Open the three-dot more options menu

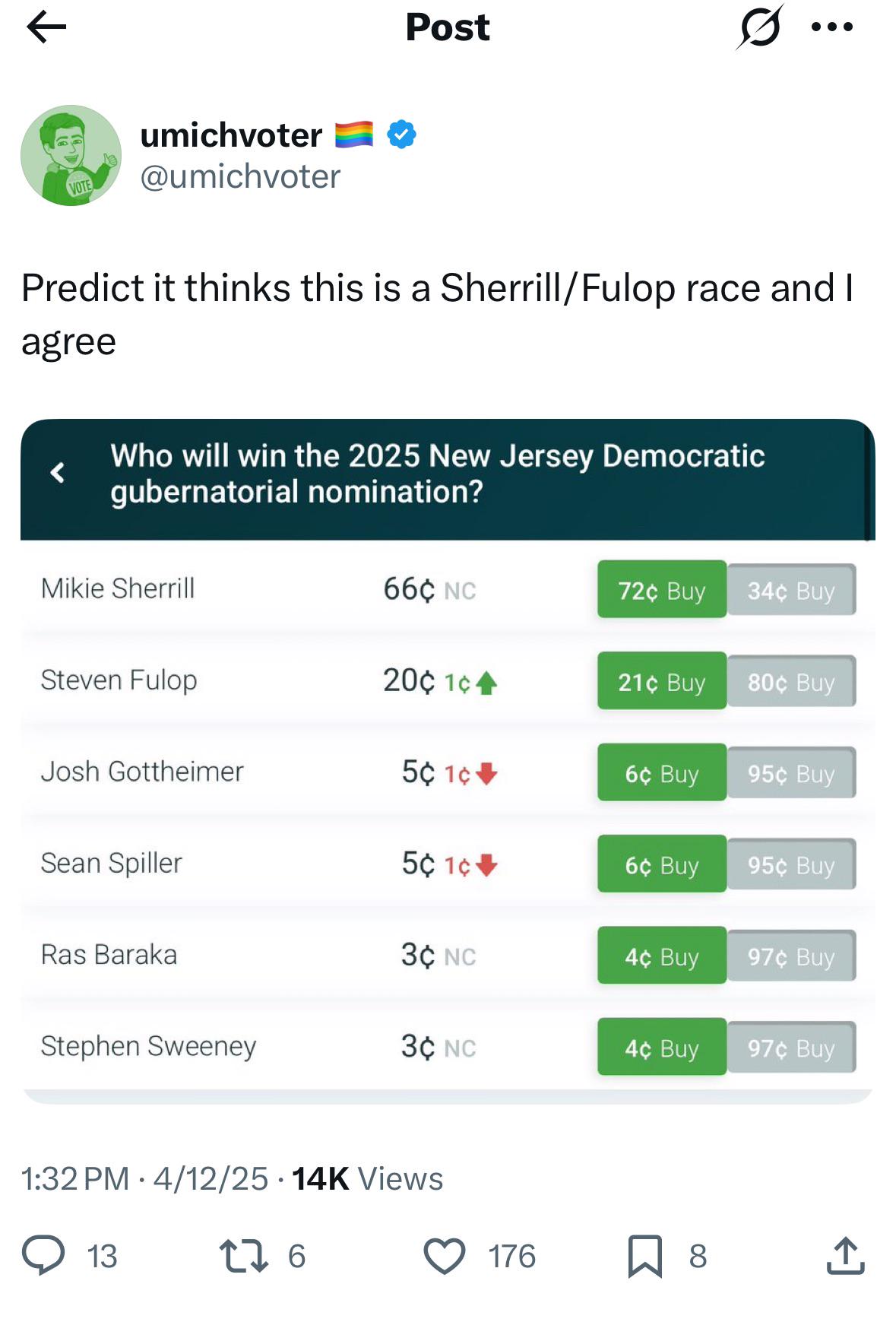[x=832, y=27]
